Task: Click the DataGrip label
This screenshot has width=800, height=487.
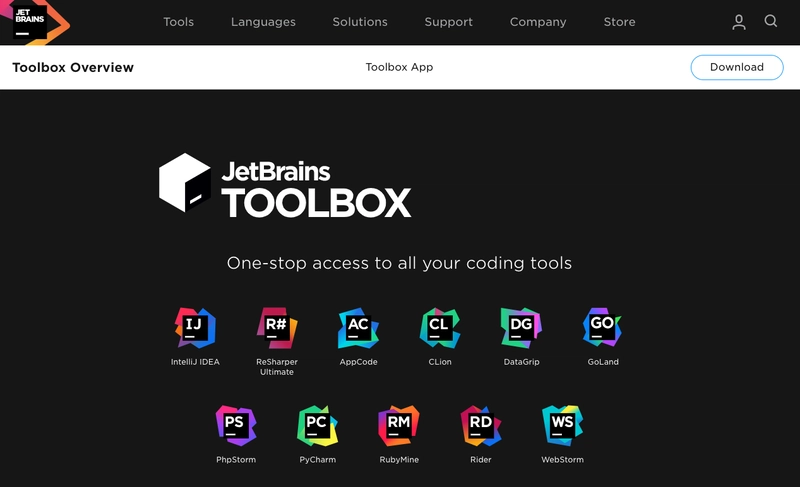Action: pos(521,362)
